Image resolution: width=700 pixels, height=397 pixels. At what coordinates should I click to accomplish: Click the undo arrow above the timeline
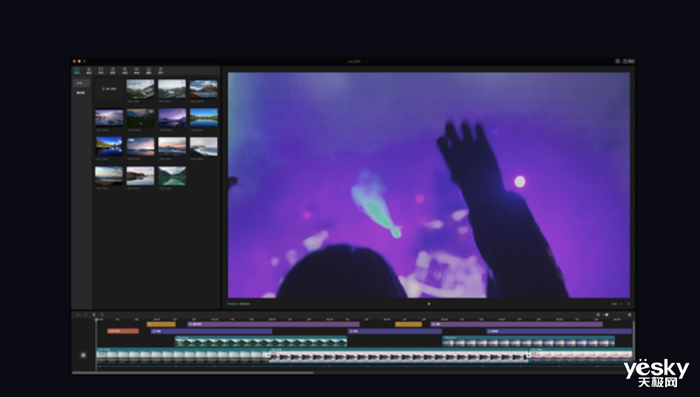coord(78,315)
